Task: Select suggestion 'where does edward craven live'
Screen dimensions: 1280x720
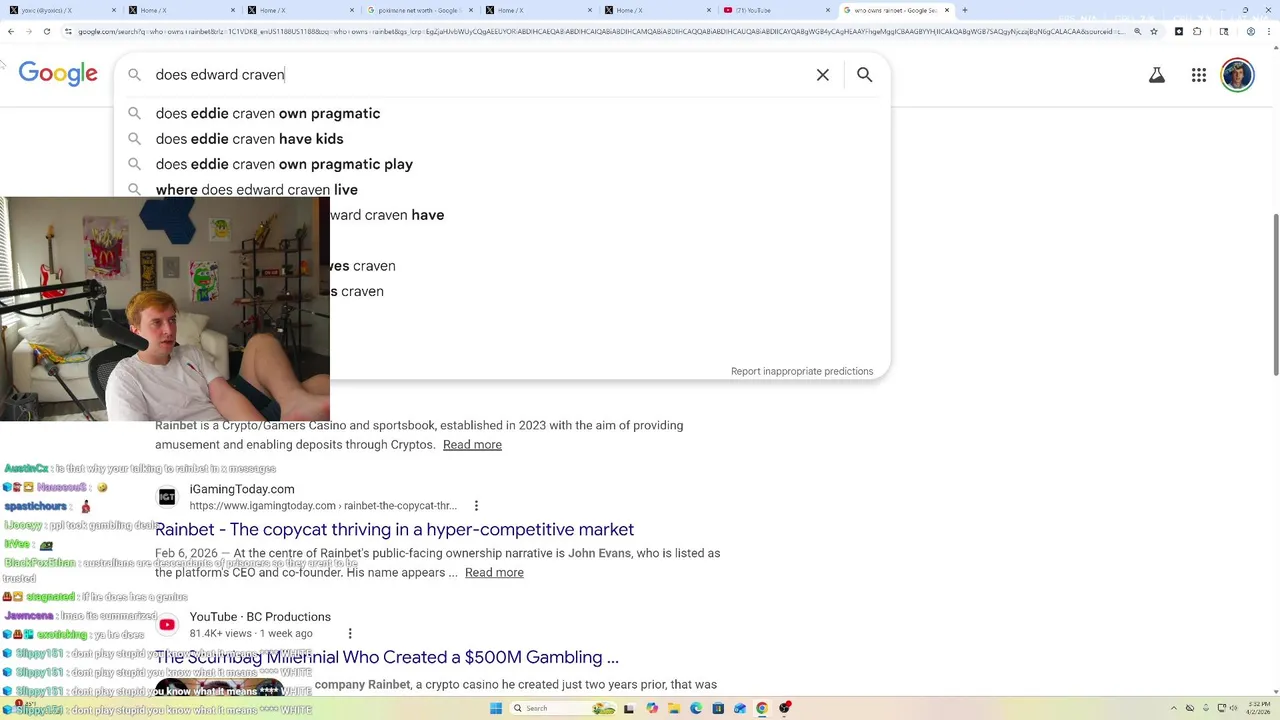Action: click(502, 190)
